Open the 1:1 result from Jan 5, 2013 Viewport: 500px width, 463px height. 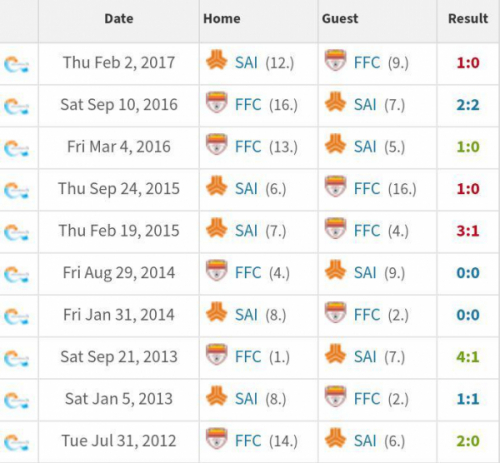pyautogui.click(x=468, y=399)
